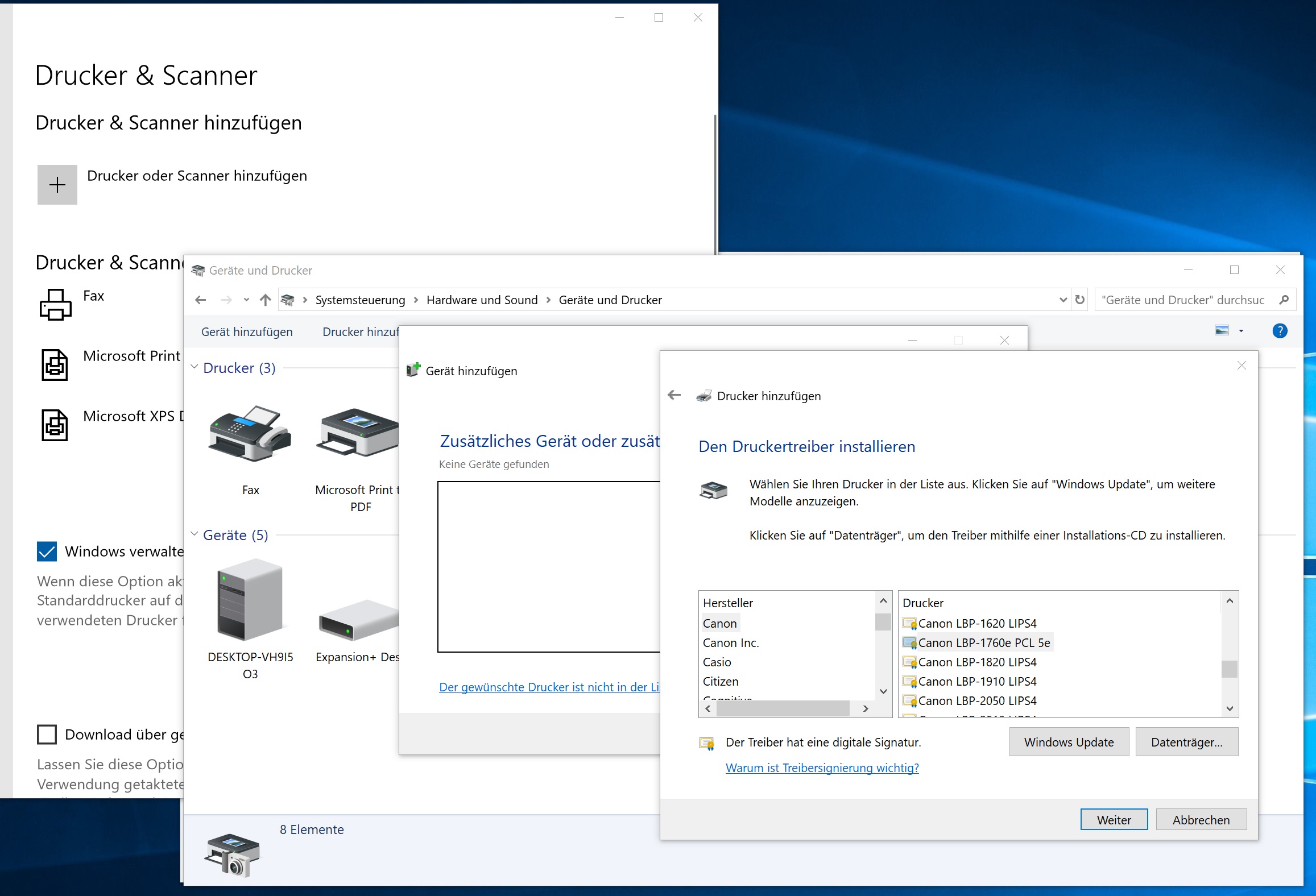Image resolution: width=1316 pixels, height=896 pixels.
Task: Collapse the Drucker (3) group
Action: point(194,367)
